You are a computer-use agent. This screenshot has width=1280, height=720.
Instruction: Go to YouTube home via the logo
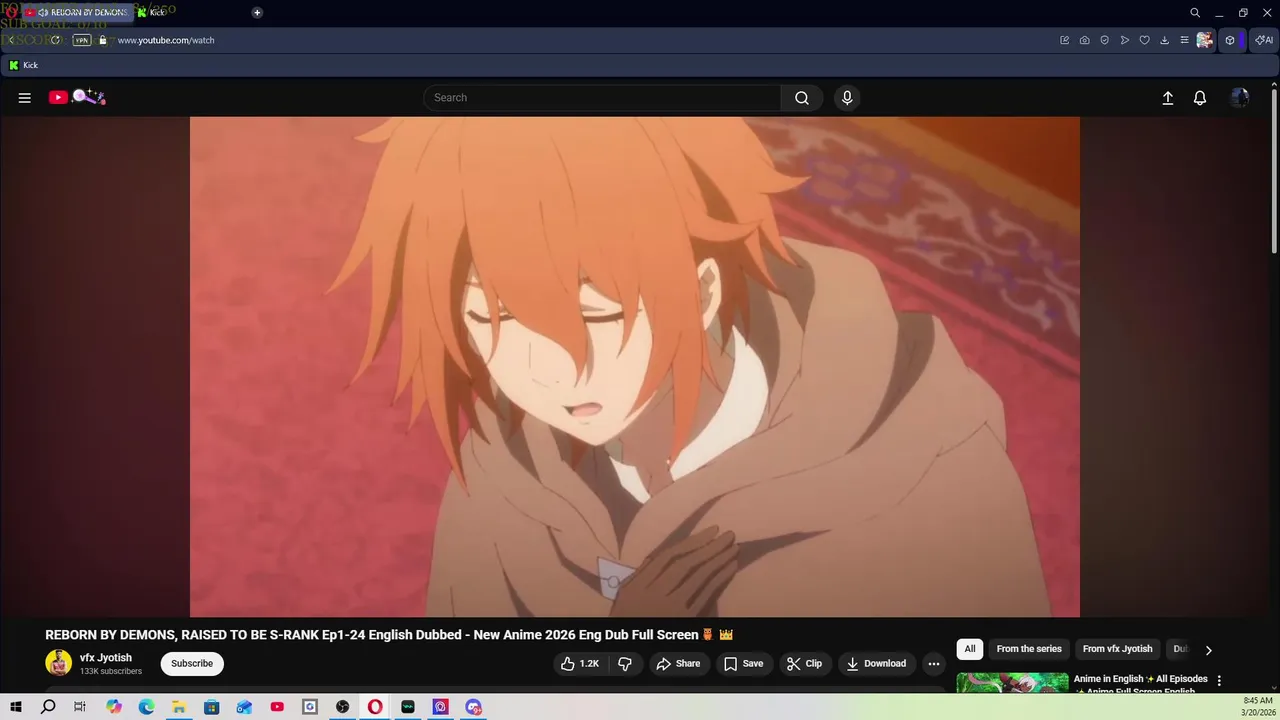(x=77, y=97)
